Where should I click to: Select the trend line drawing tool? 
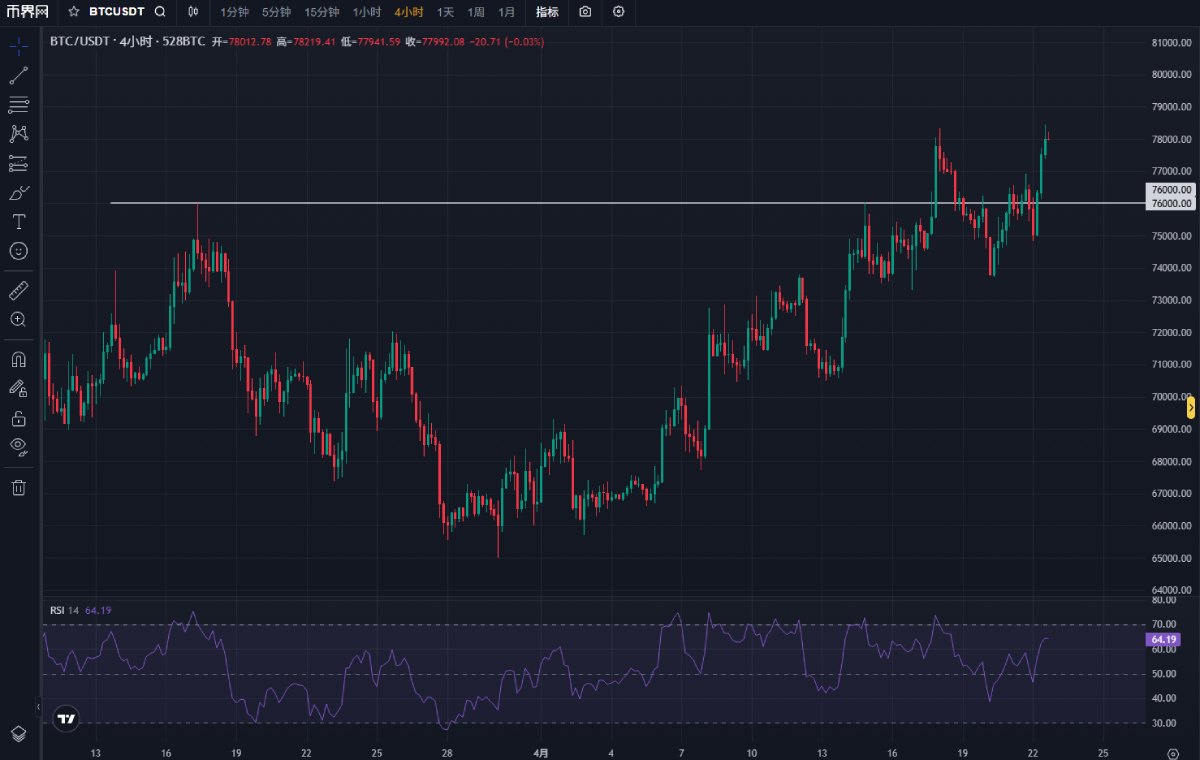coord(18,75)
